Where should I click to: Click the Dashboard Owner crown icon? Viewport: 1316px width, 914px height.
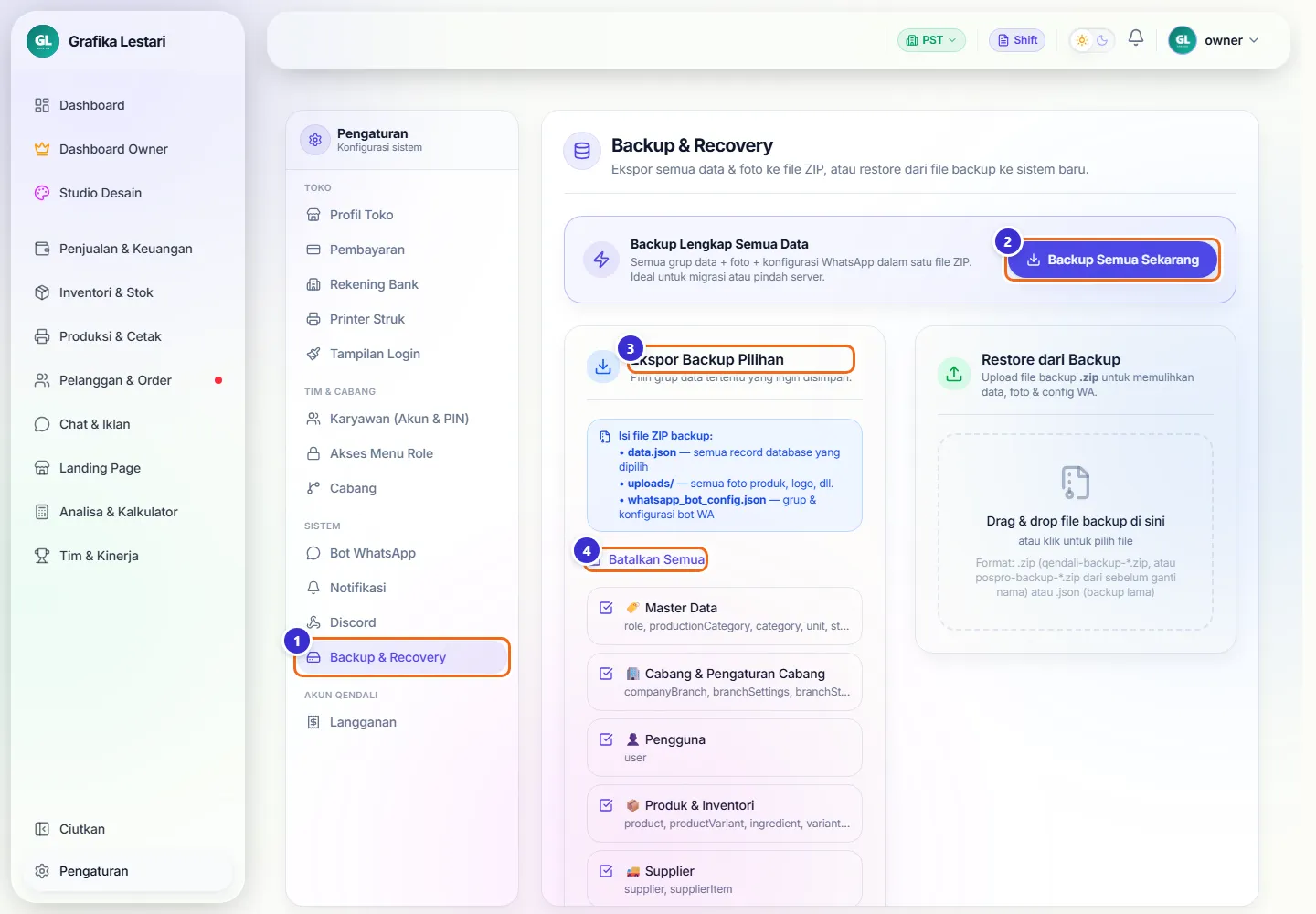tap(42, 149)
